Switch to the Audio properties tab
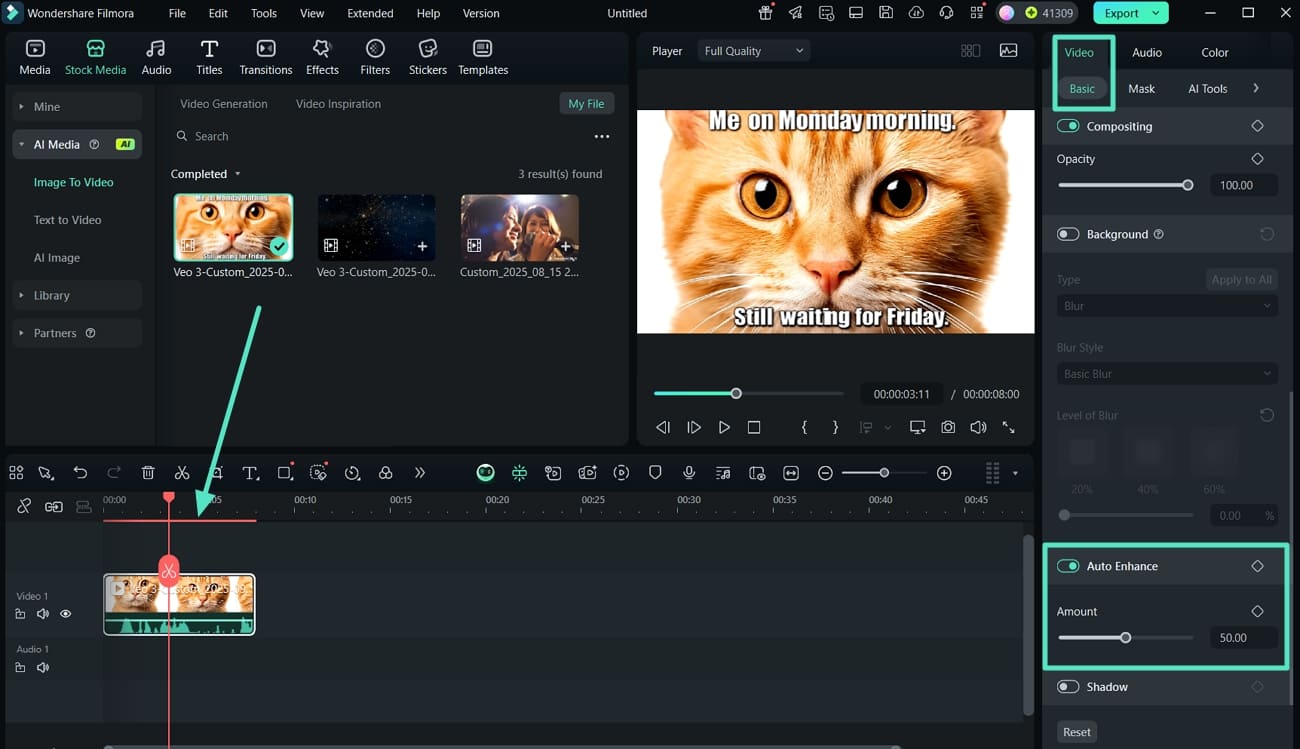The height and width of the screenshot is (749, 1300). 1147,52
